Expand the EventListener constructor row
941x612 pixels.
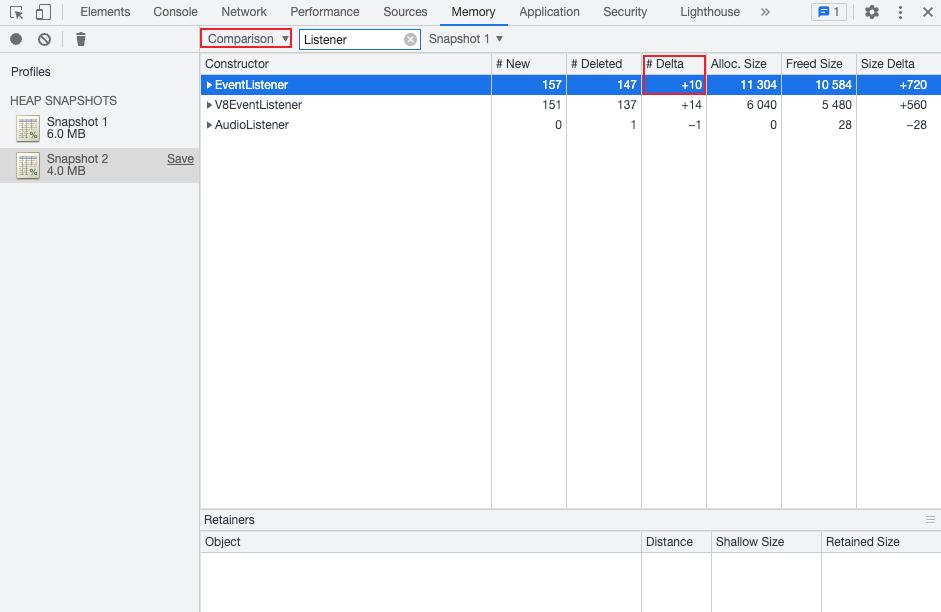point(209,85)
